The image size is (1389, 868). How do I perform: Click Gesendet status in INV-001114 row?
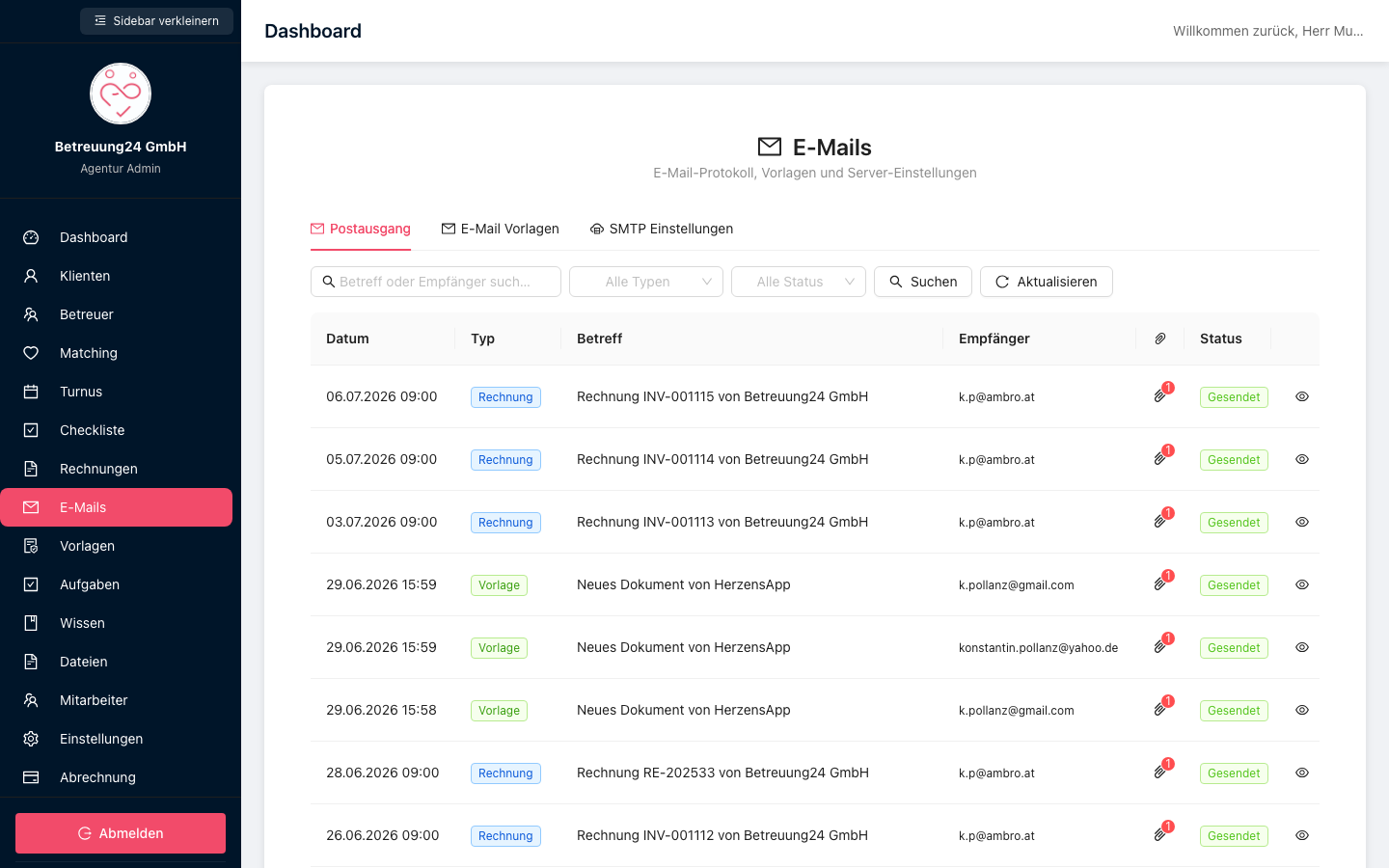pyautogui.click(x=1234, y=460)
